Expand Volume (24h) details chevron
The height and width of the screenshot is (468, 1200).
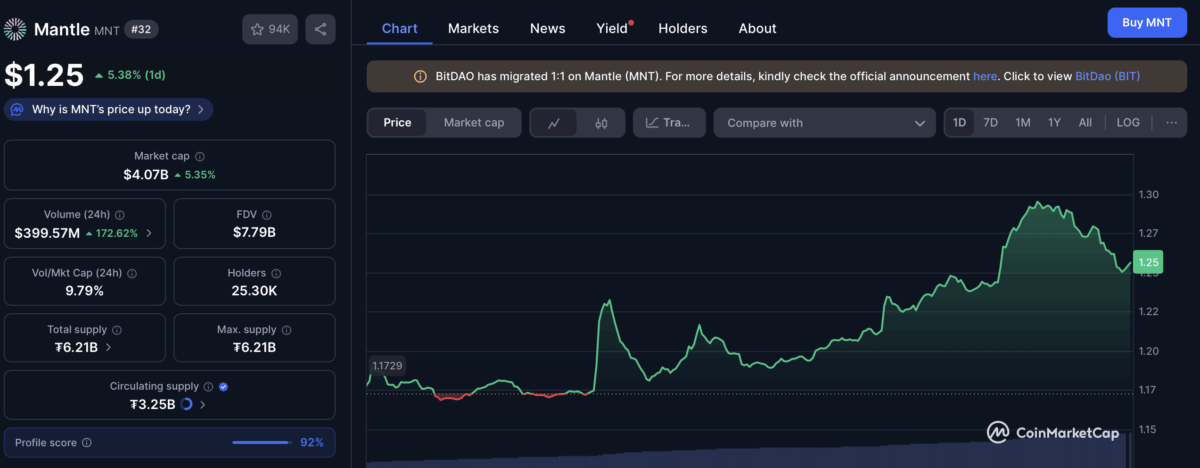pyautogui.click(x=150, y=233)
